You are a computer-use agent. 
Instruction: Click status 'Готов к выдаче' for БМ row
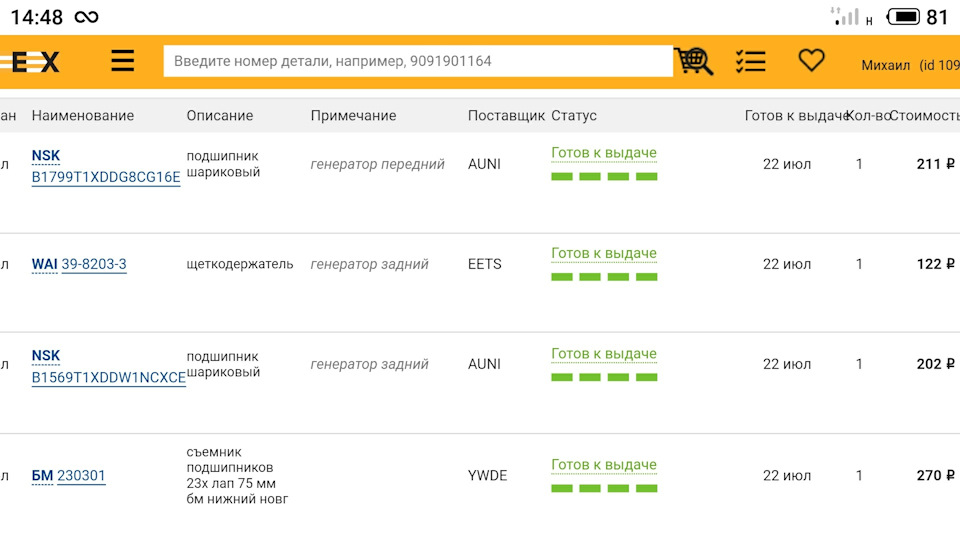603,465
